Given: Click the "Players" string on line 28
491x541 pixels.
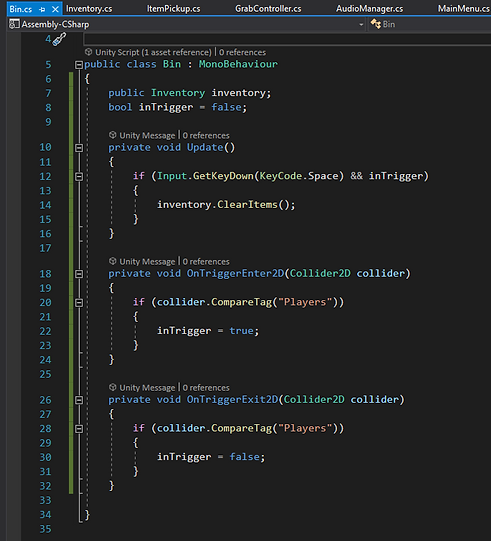Looking at the screenshot, I should [x=305, y=429].
